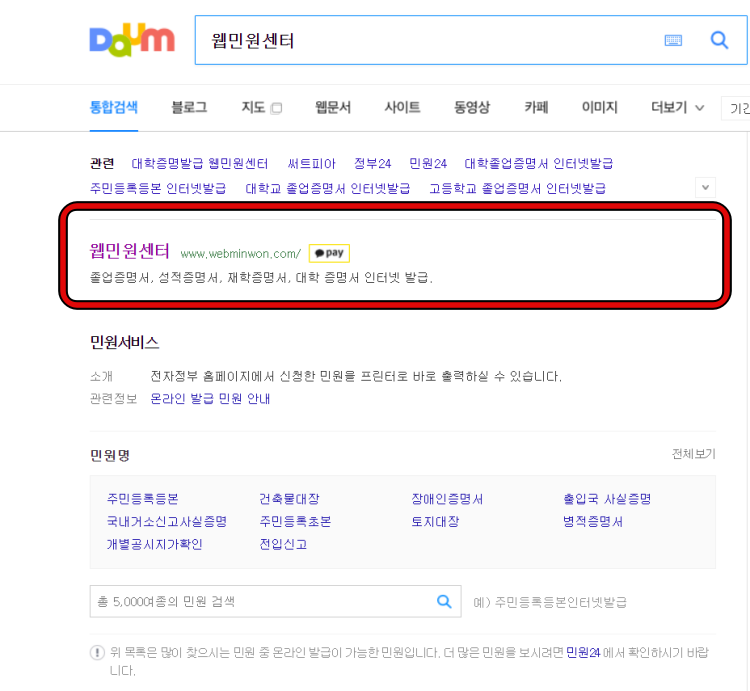
Task: Click the info exclamation icon near notice text
Action: click(97, 652)
